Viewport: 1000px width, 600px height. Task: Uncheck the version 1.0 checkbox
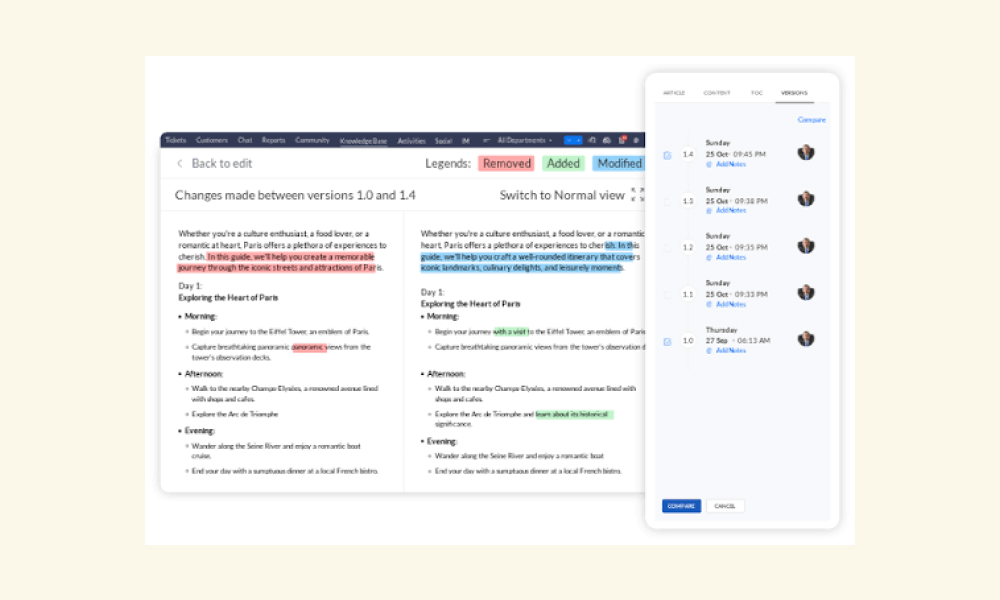click(x=667, y=342)
